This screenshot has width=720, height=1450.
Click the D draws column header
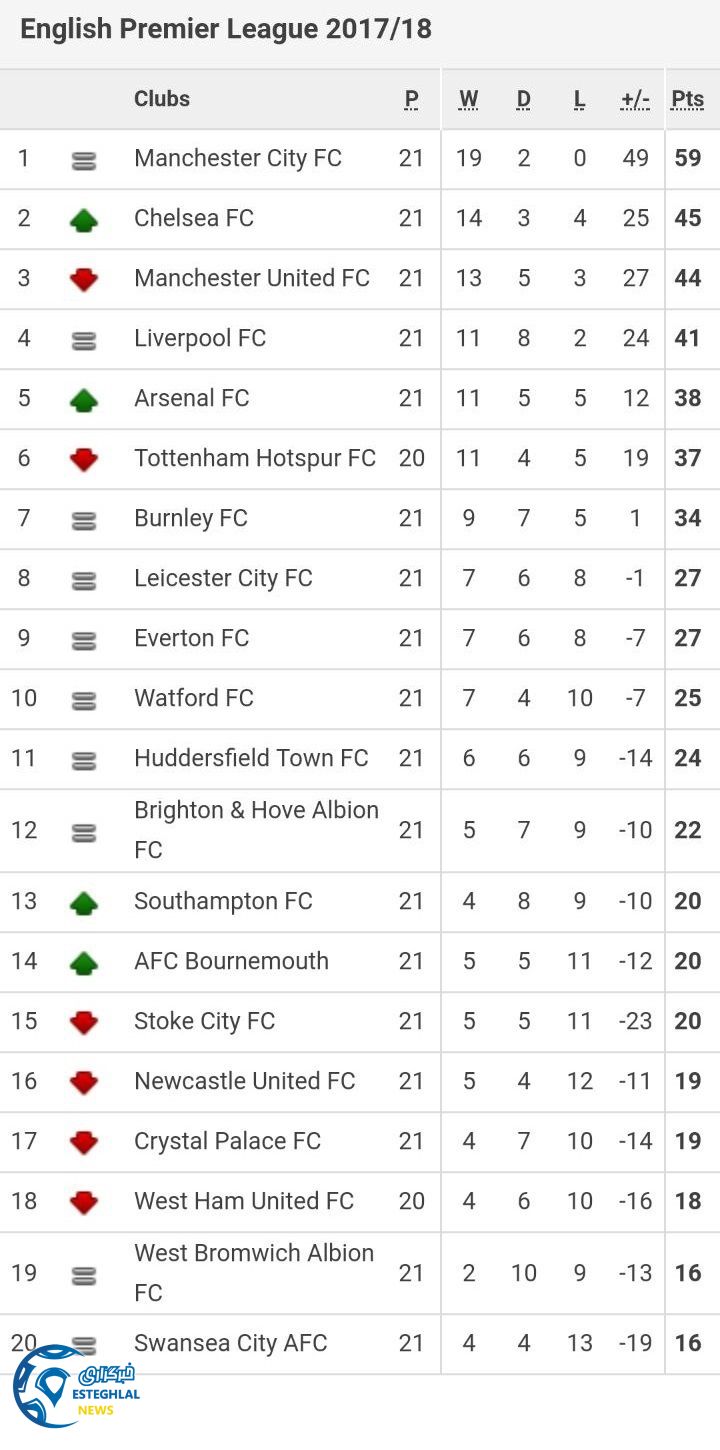click(x=523, y=99)
